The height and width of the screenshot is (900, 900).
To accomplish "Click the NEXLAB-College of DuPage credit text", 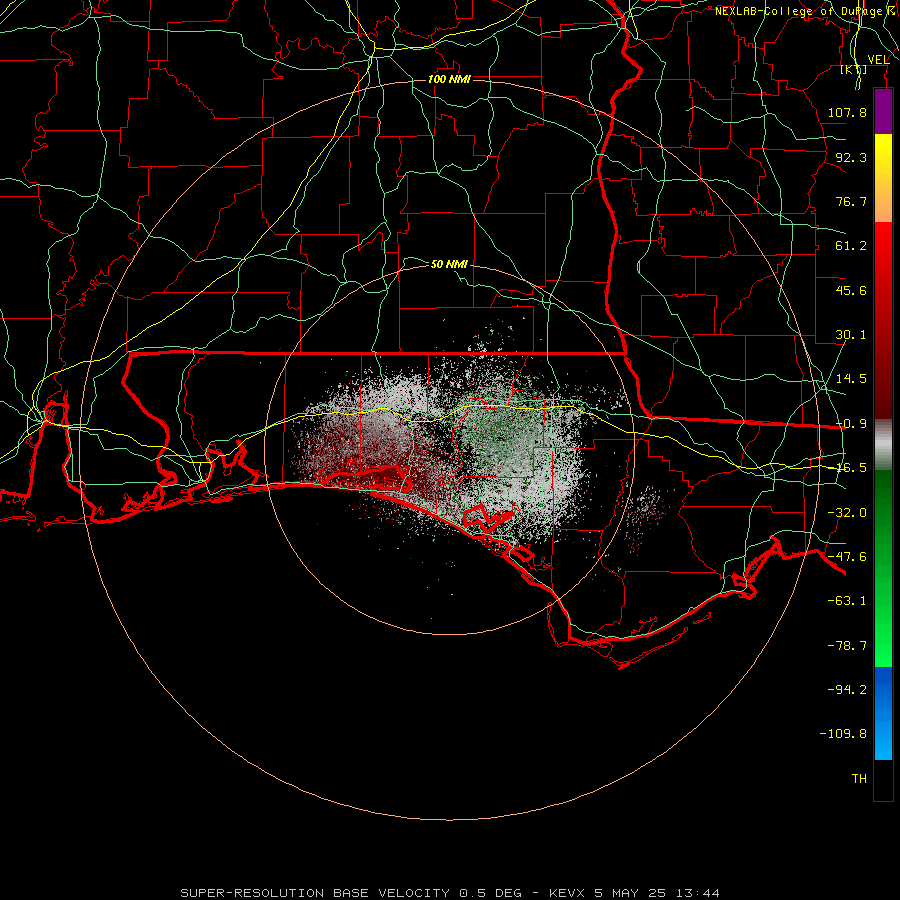I will (x=807, y=11).
